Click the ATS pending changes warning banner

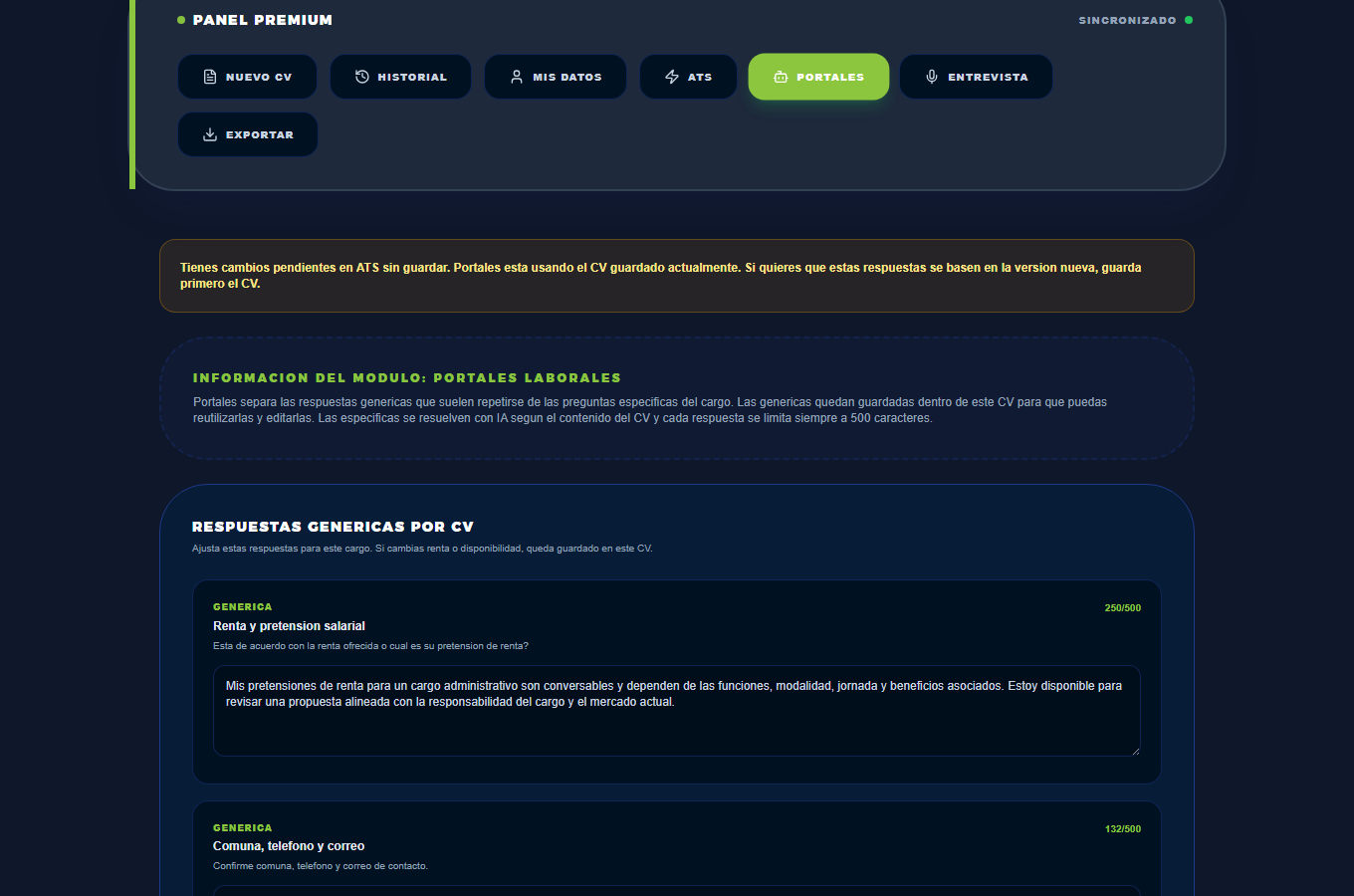[x=677, y=276]
